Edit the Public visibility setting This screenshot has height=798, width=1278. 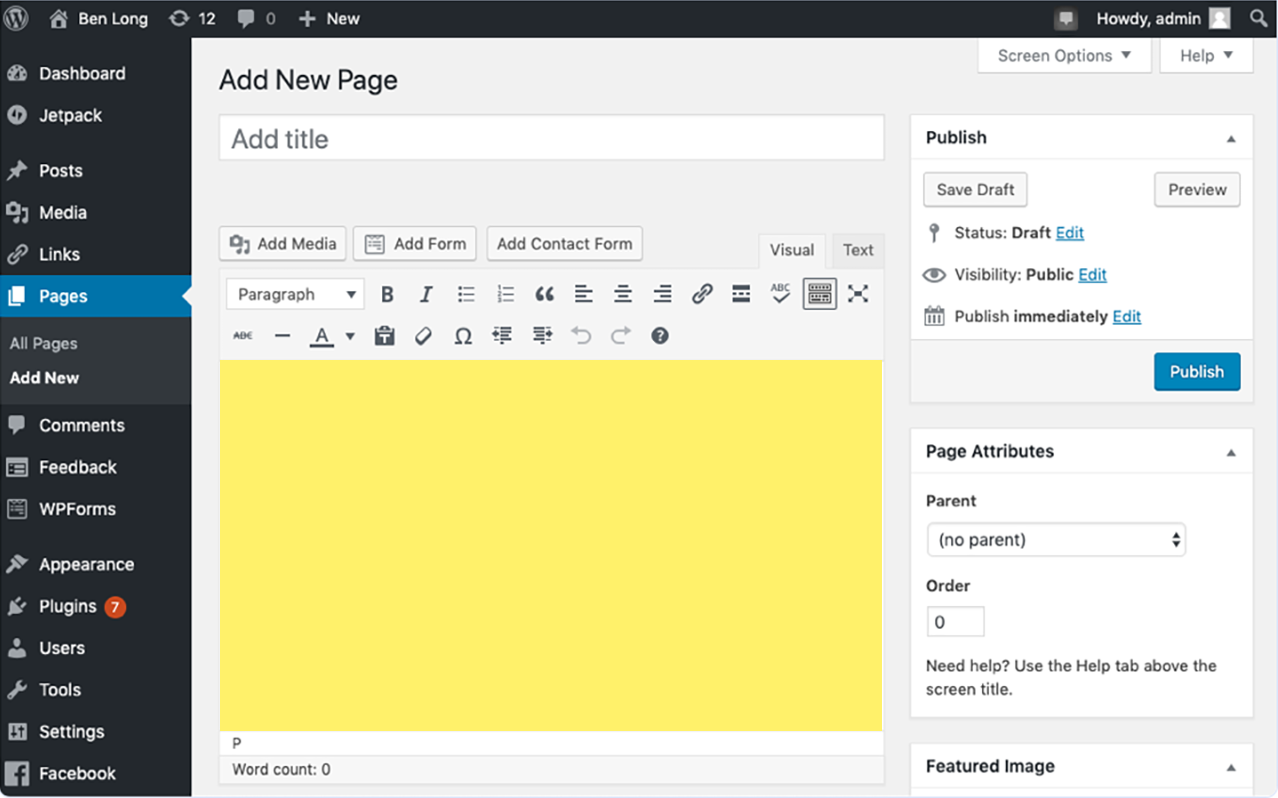[1092, 275]
